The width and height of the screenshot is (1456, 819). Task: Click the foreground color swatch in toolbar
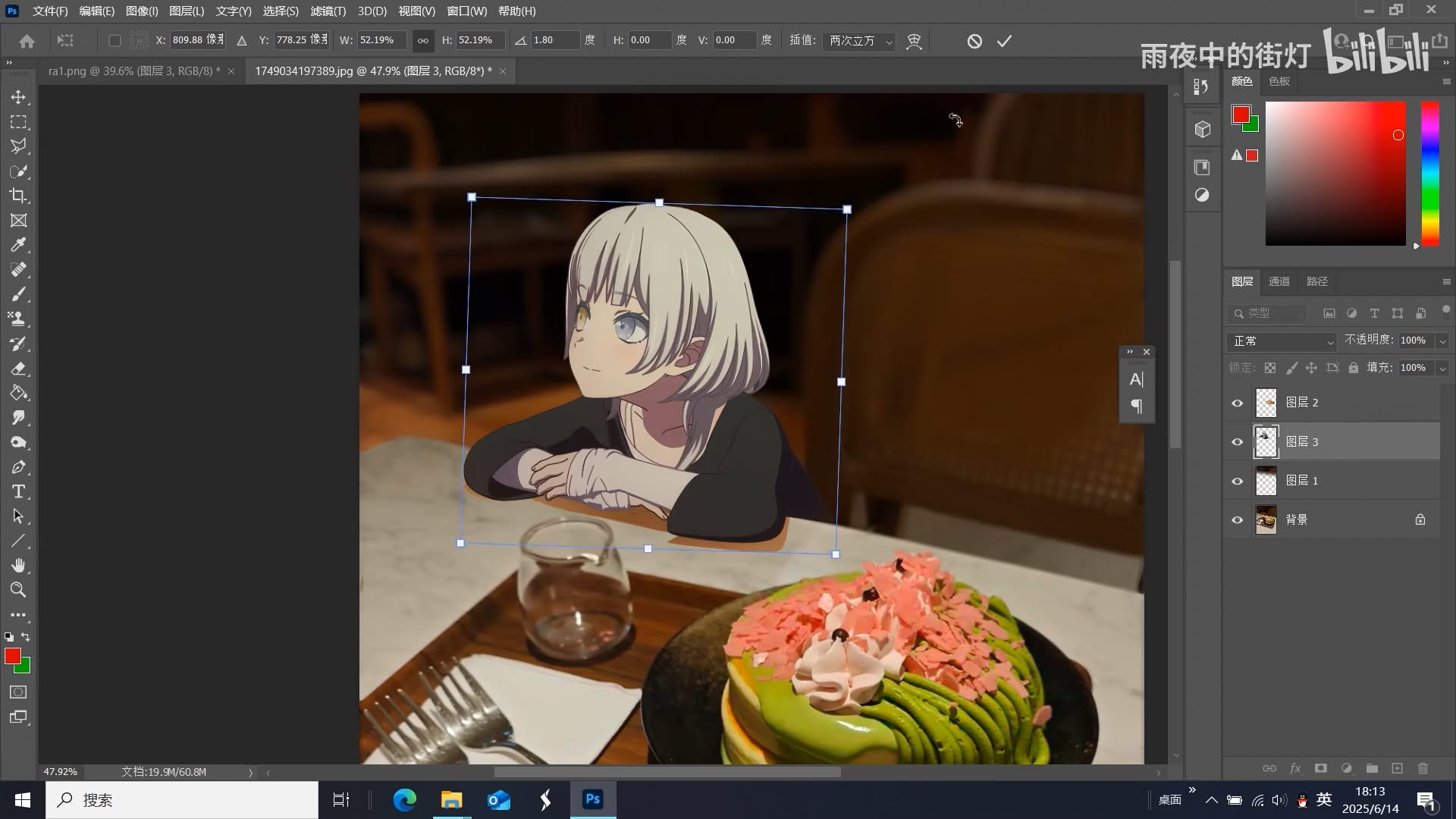tap(12, 656)
